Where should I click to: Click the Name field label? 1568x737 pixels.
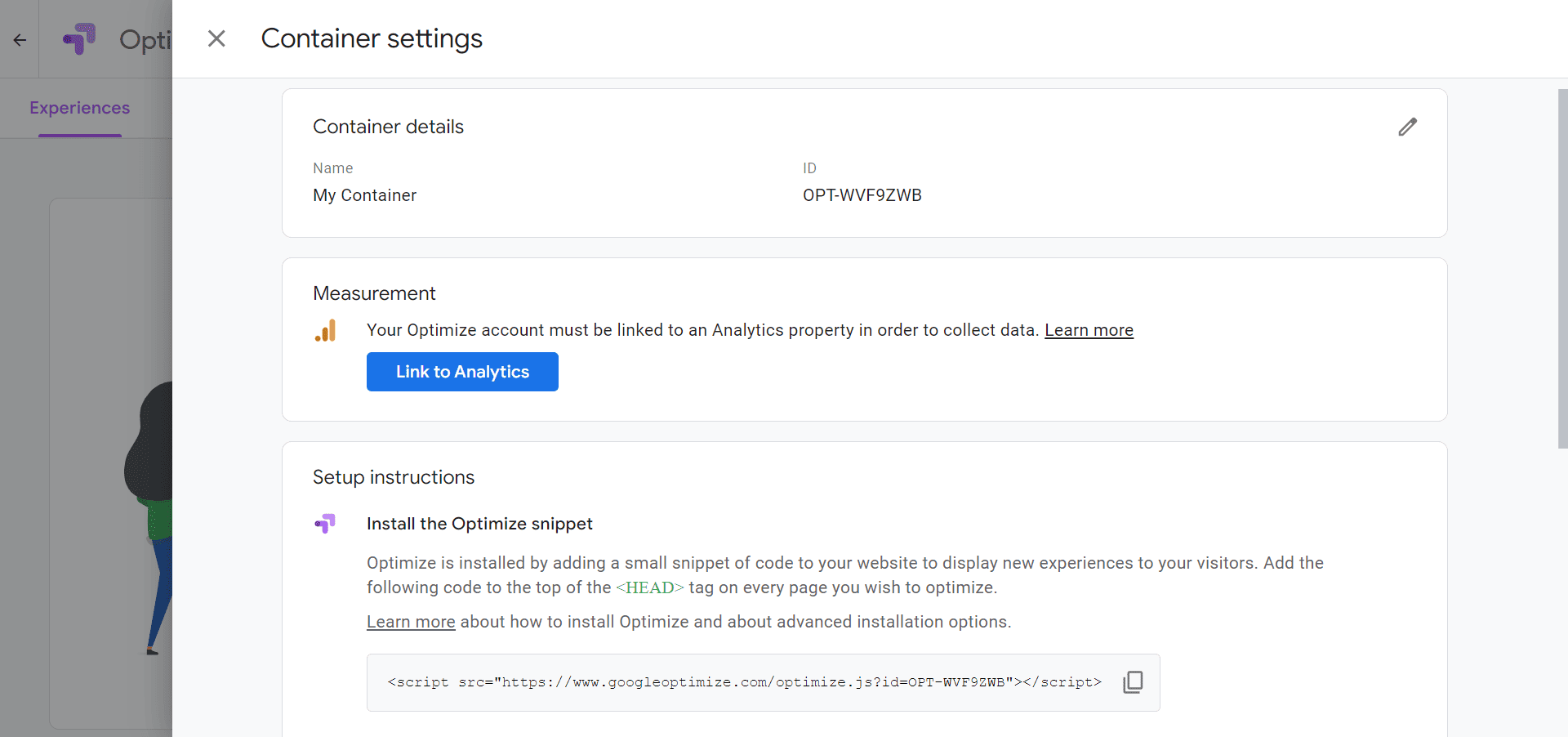coord(333,168)
